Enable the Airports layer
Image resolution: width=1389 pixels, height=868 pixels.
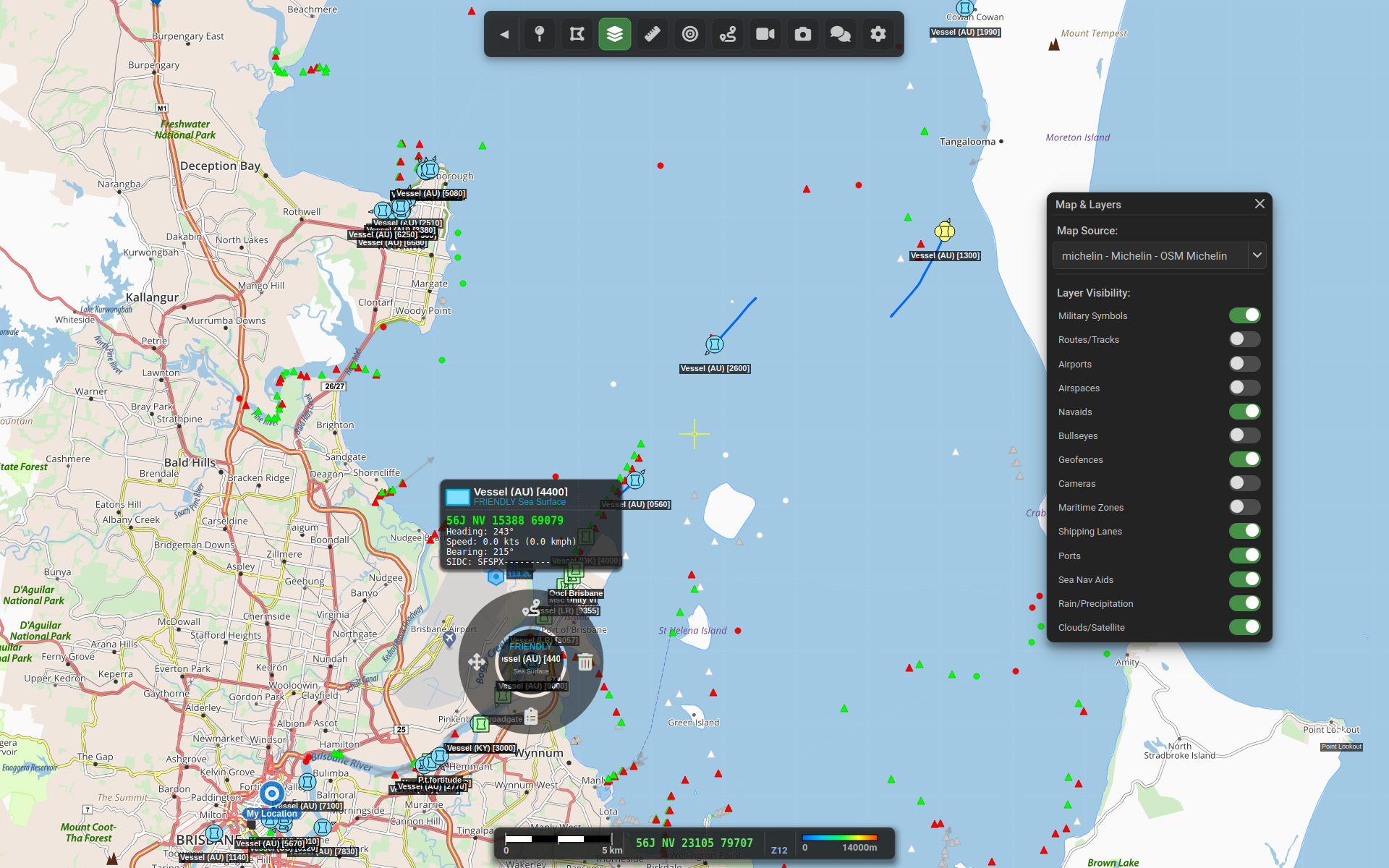coord(1244,364)
